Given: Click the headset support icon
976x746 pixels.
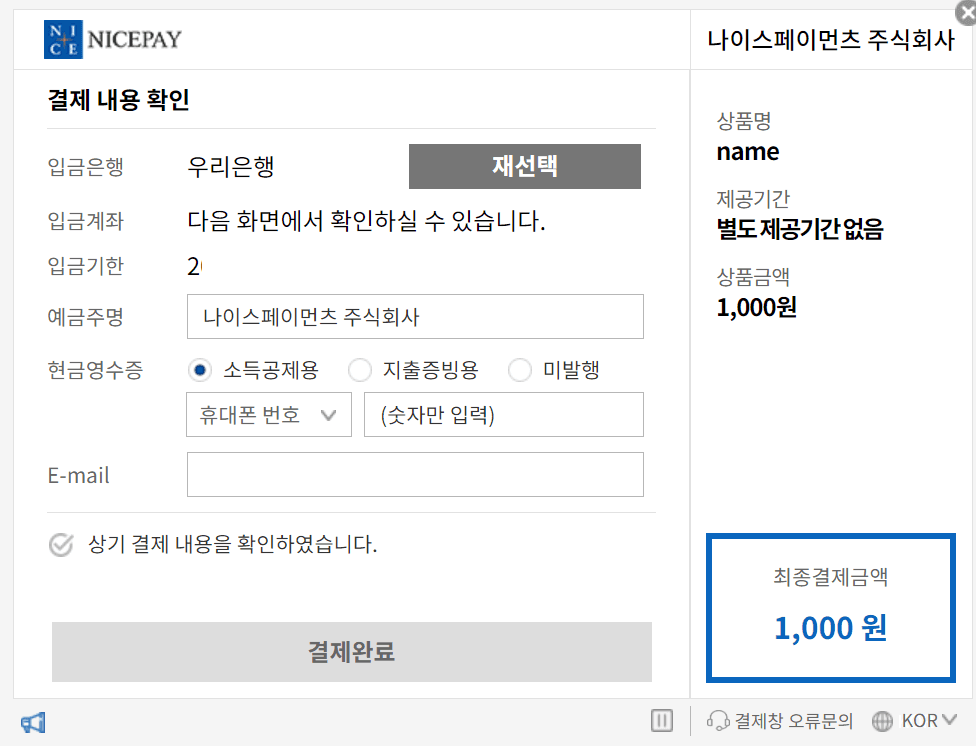Looking at the screenshot, I should click(x=717, y=721).
